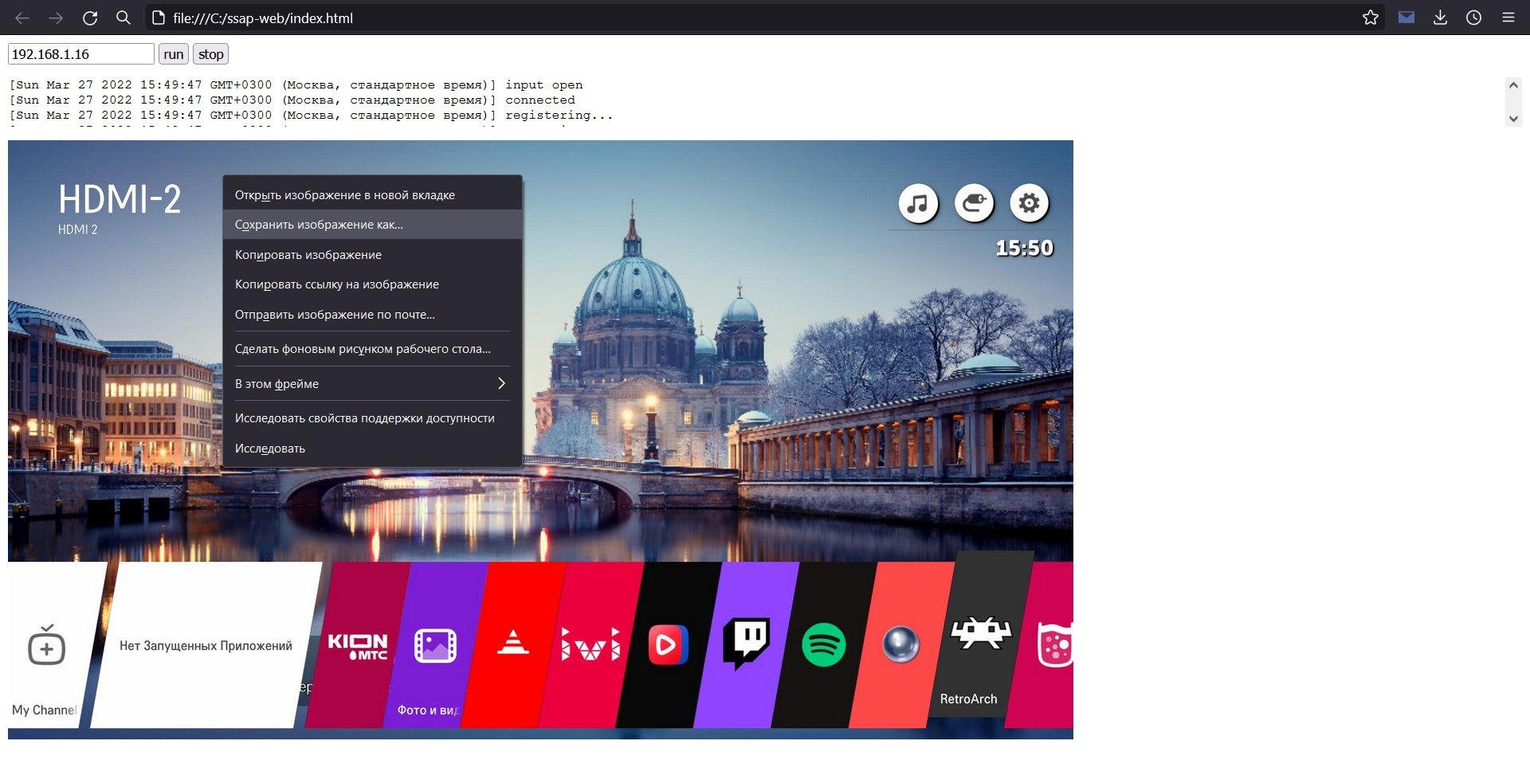Click the IP address input field
The height and width of the screenshot is (784, 1530).
click(x=80, y=54)
